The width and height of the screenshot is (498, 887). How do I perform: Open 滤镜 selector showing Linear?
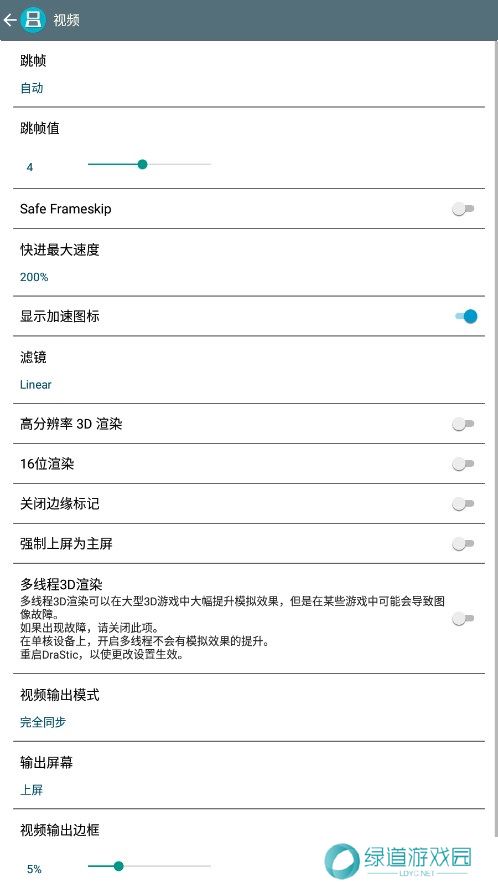coord(249,370)
